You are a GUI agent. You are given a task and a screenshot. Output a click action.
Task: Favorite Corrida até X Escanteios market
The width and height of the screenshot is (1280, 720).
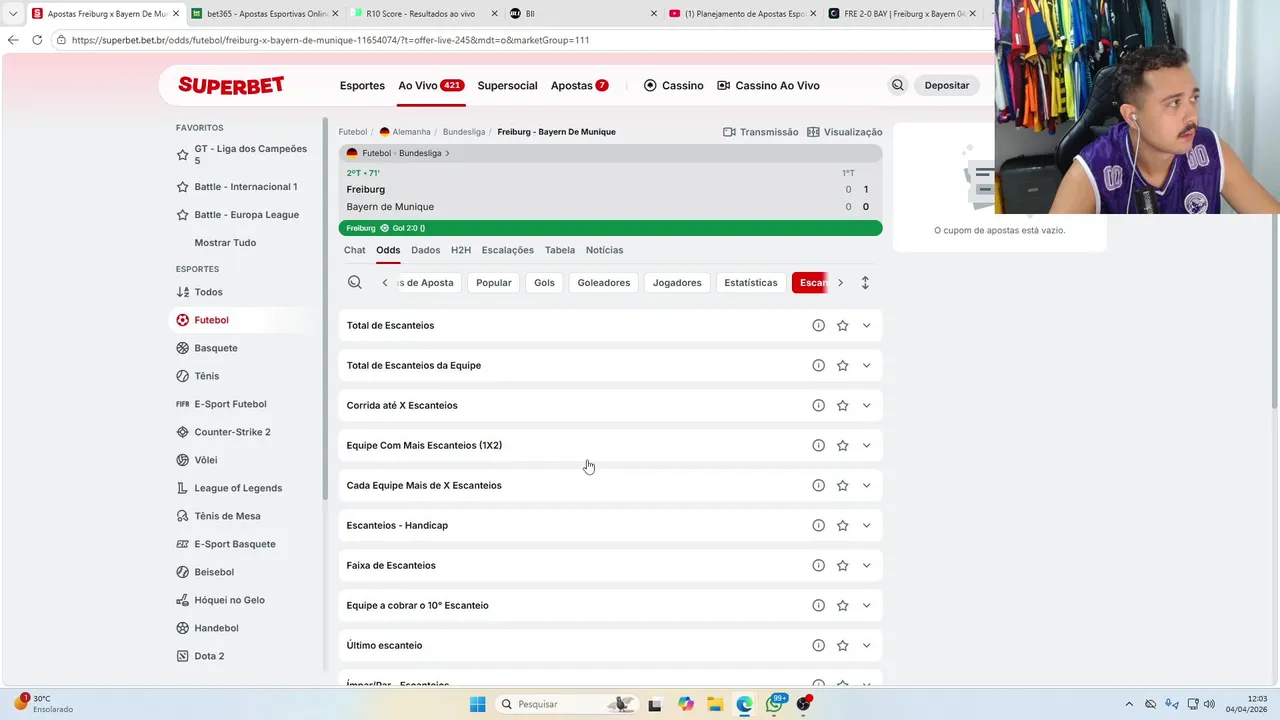pos(842,405)
